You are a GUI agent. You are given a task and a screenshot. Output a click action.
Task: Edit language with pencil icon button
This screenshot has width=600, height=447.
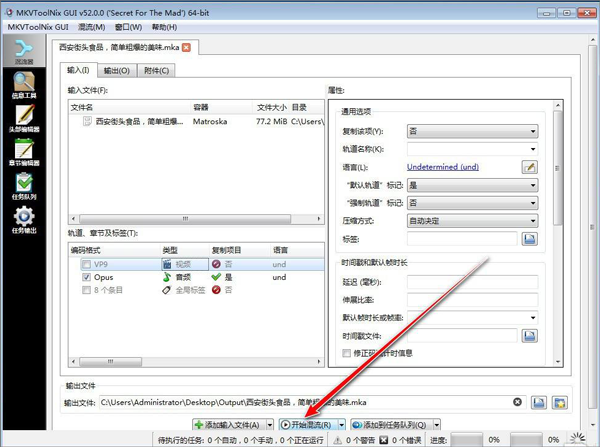(x=530, y=167)
